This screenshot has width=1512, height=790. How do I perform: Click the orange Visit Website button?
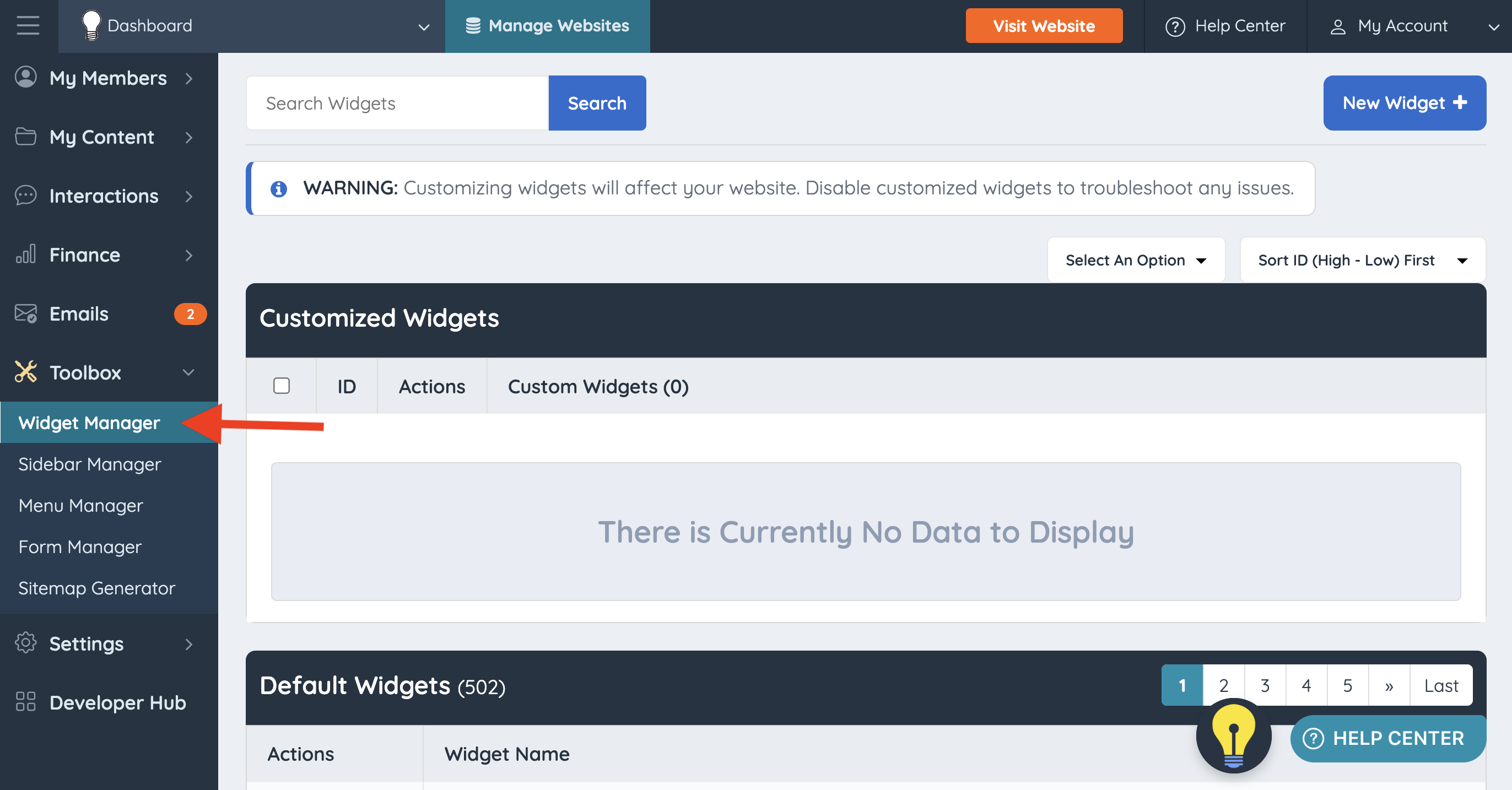tap(1044, 26)
